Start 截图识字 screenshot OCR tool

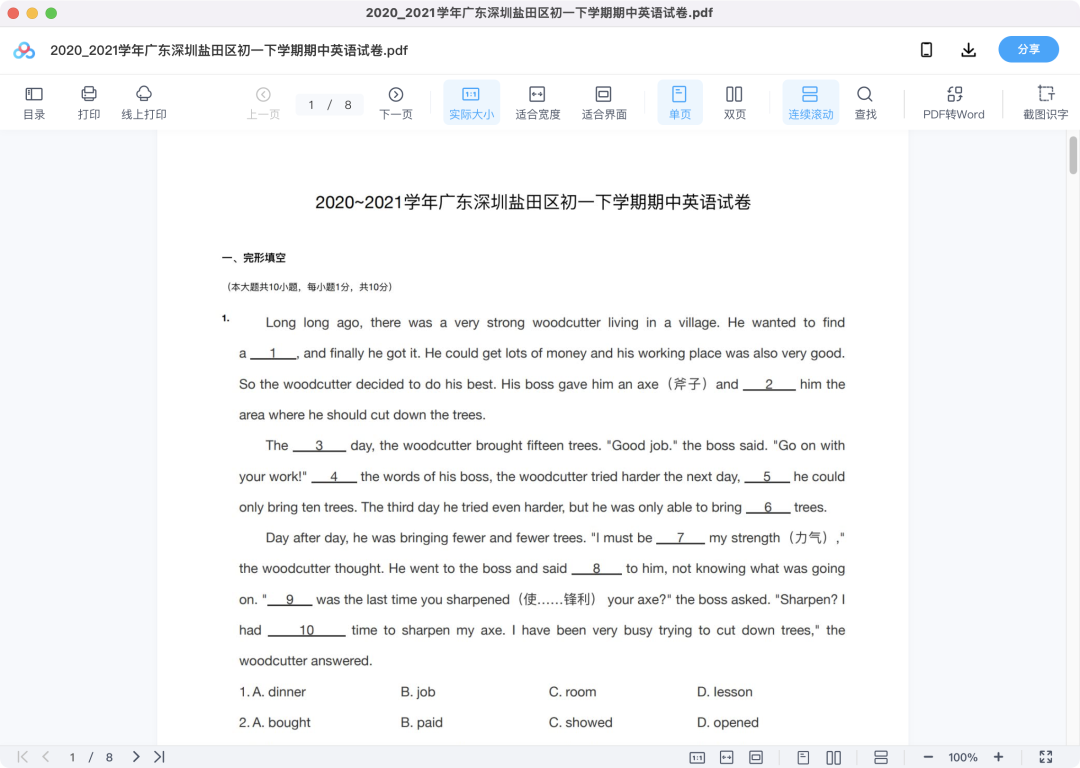click(x=1046, y=103)
